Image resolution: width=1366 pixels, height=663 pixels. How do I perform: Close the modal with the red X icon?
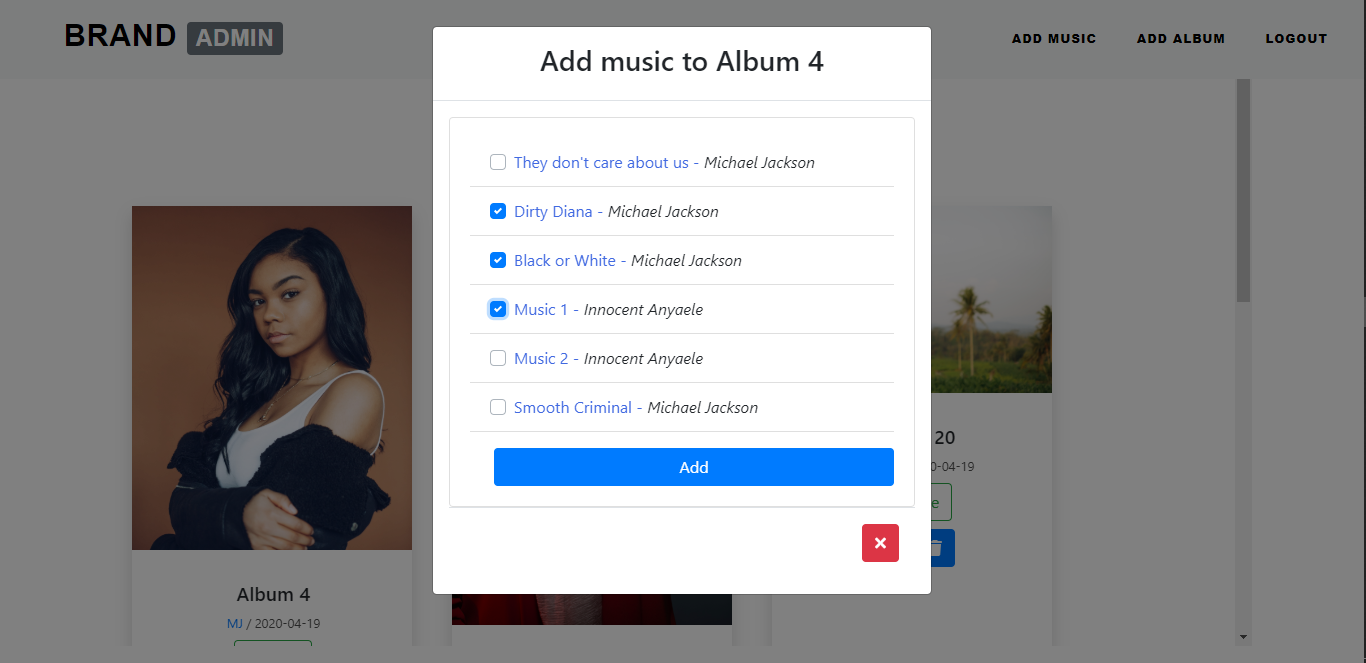880,543
